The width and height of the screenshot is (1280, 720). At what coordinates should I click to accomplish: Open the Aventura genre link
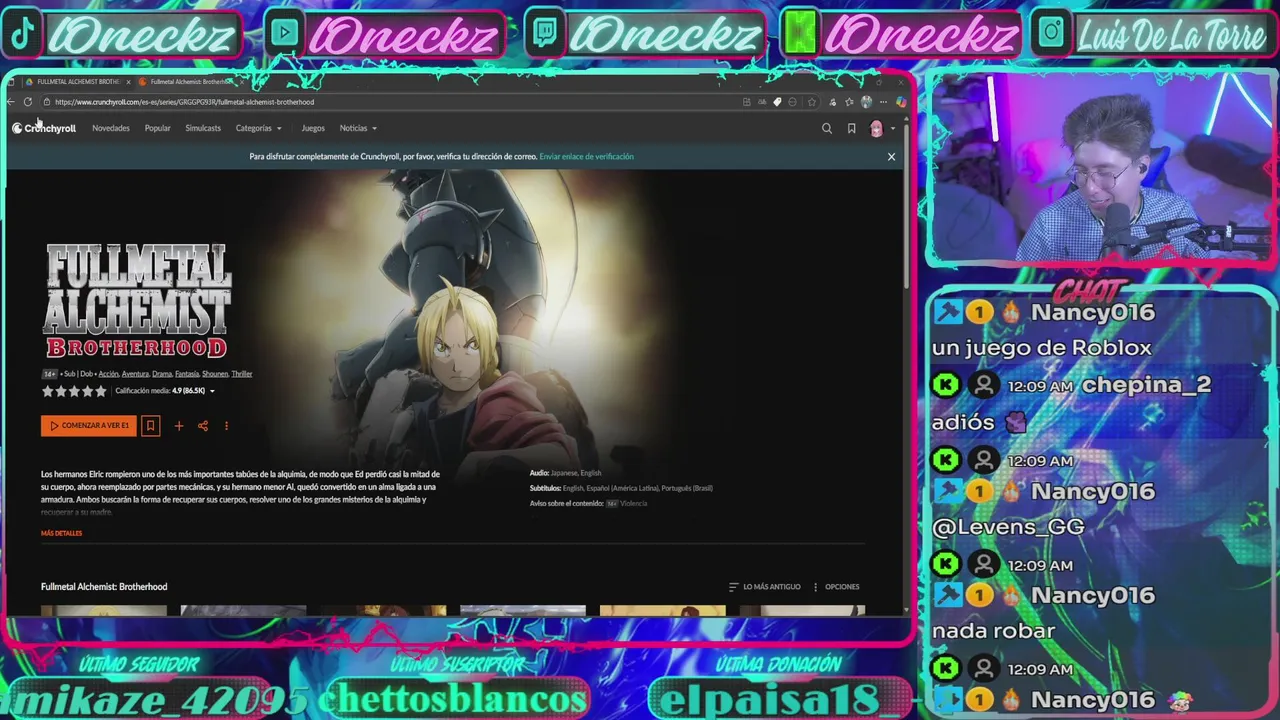(135, 374)
